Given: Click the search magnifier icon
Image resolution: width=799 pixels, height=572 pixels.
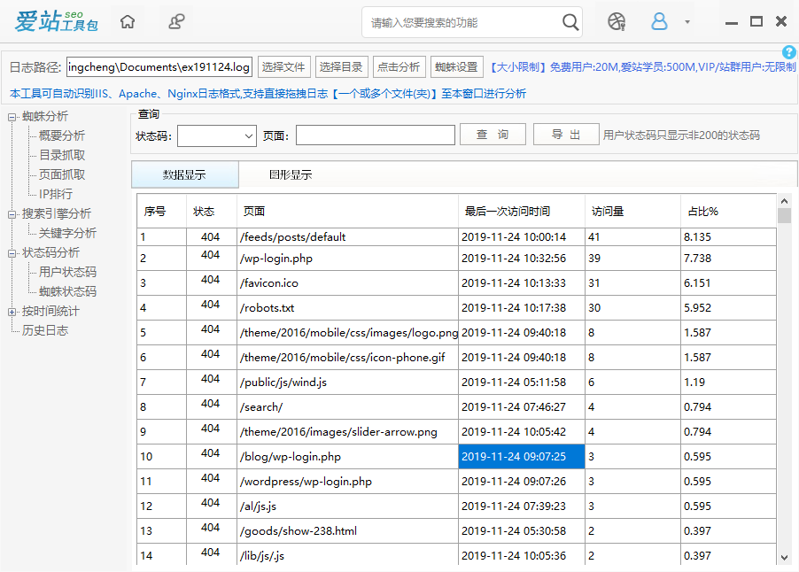Looking at the screenshot, I should pyautogui.click(x=570, y=22).
